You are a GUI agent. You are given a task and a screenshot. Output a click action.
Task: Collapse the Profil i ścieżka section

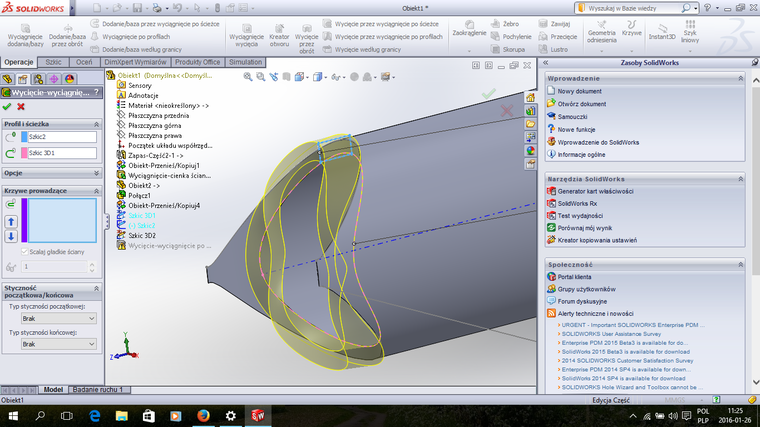tap(96, 124)
